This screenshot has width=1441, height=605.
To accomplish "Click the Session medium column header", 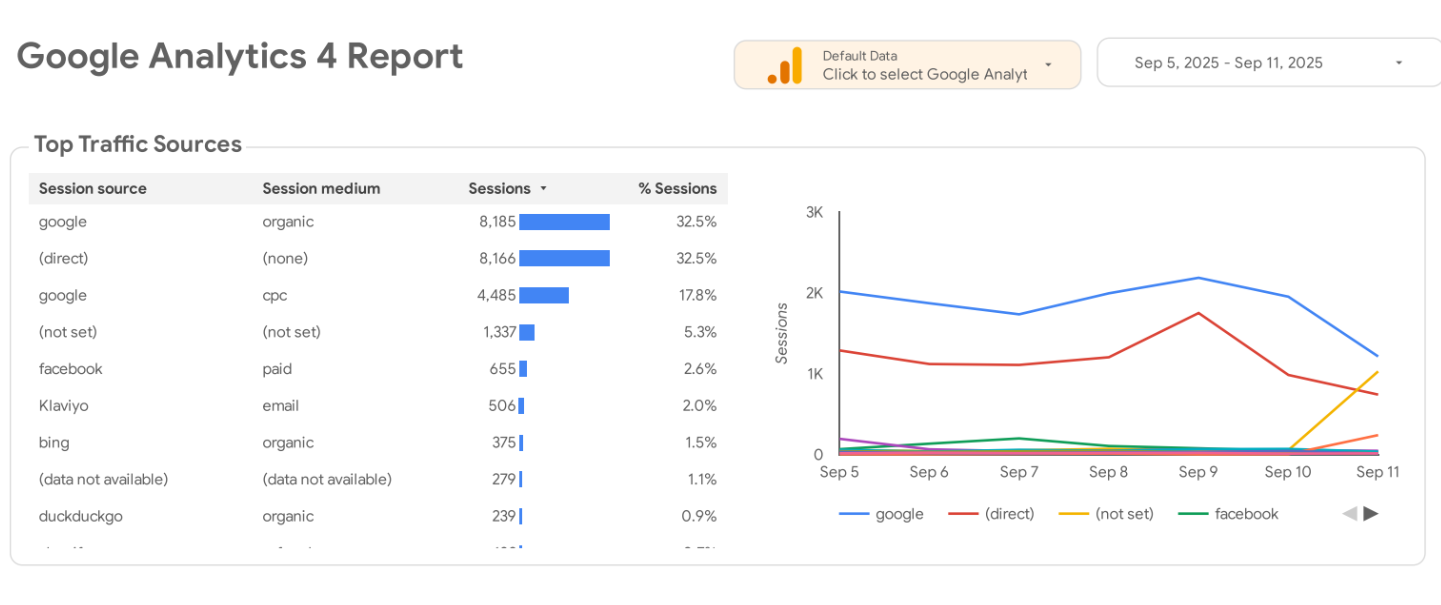I will point(321,188).
